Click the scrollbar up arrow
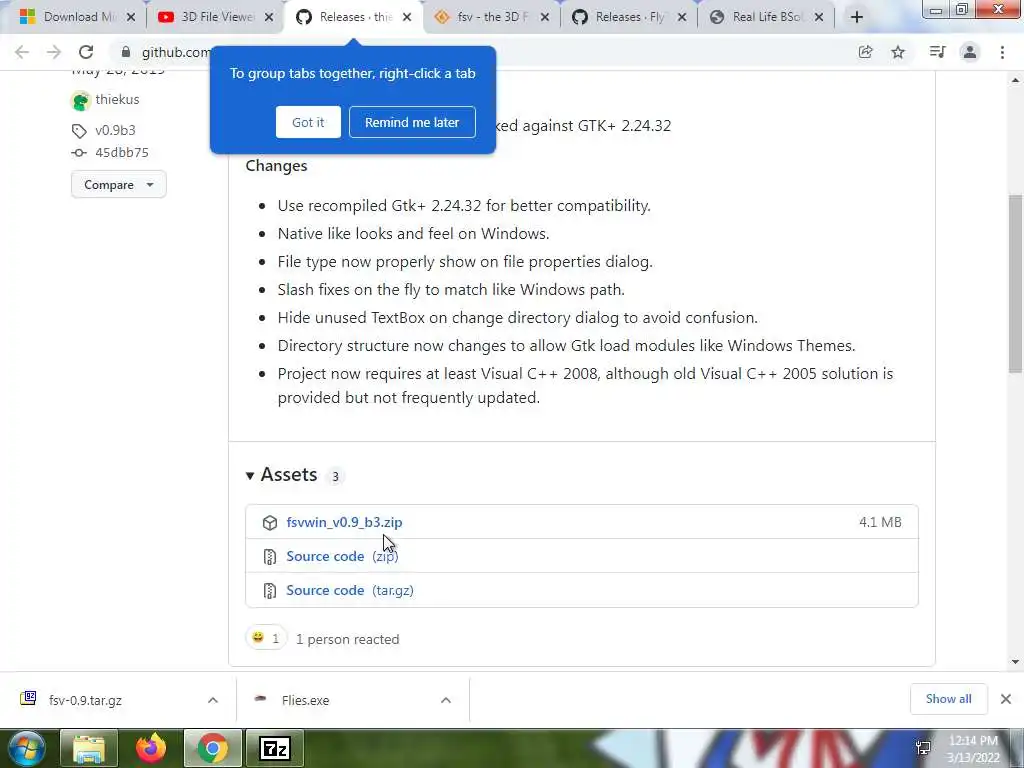Screen dimensions: 1024x768 click(x=1015, y=81)
